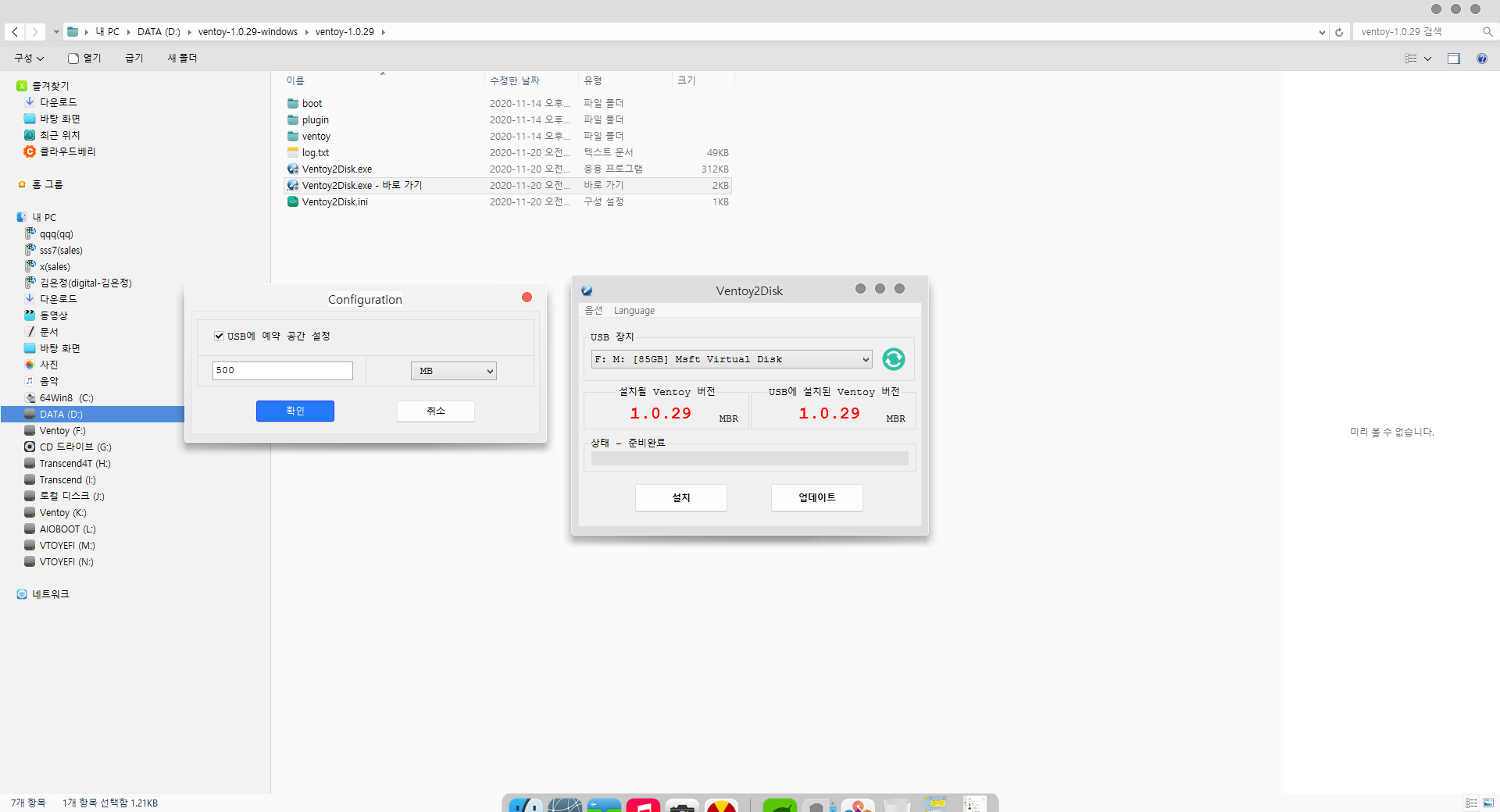
Task: Click 새 폴더 in the Explorer toolbar
Action: pyautogui.click(x=182, y=59)
